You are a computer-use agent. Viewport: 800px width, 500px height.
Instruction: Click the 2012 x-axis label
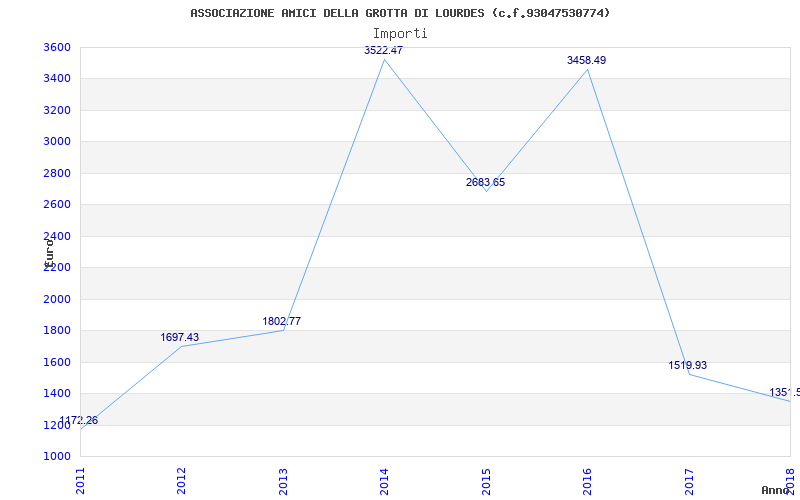tap(181, 482)
